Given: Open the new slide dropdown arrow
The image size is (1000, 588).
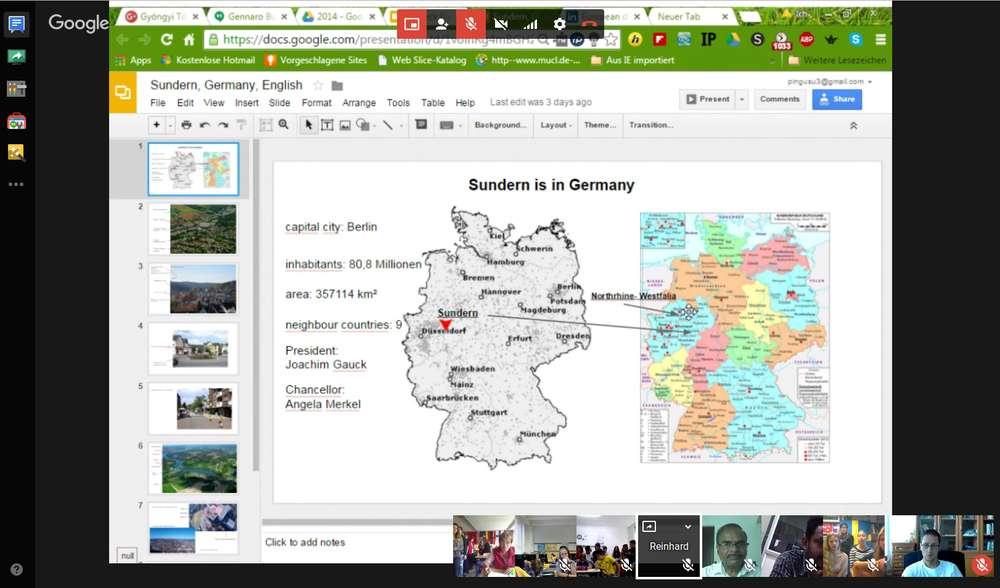Looking at the screenshot, I should tap(170, 125).
